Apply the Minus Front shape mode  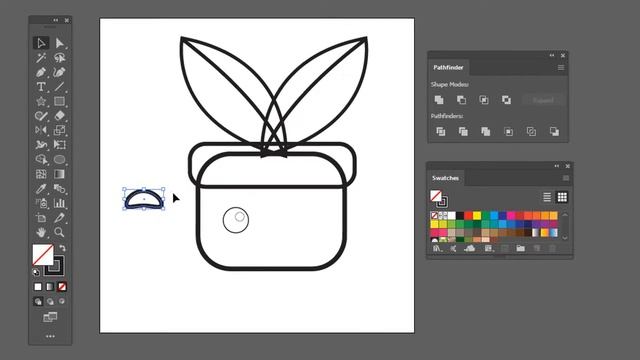pos(461,100)
